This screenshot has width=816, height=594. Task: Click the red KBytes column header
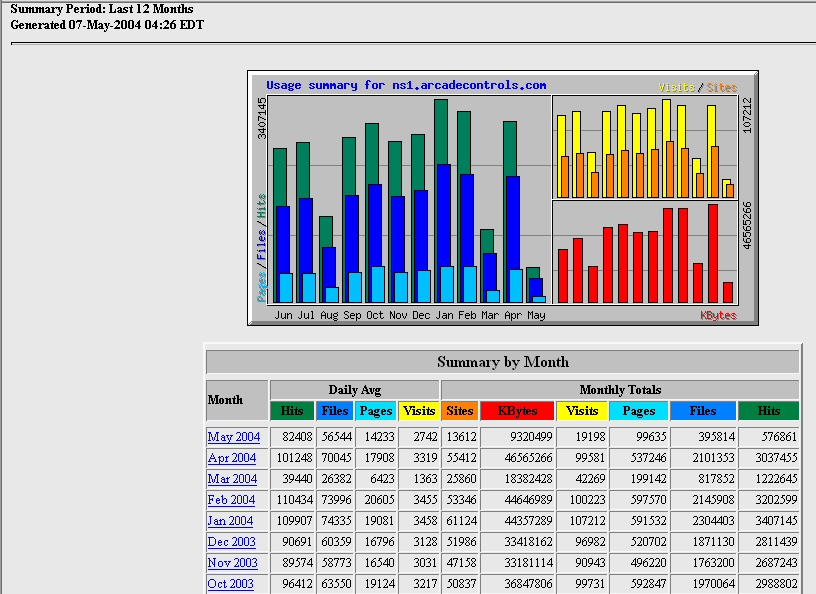(517, 410)
